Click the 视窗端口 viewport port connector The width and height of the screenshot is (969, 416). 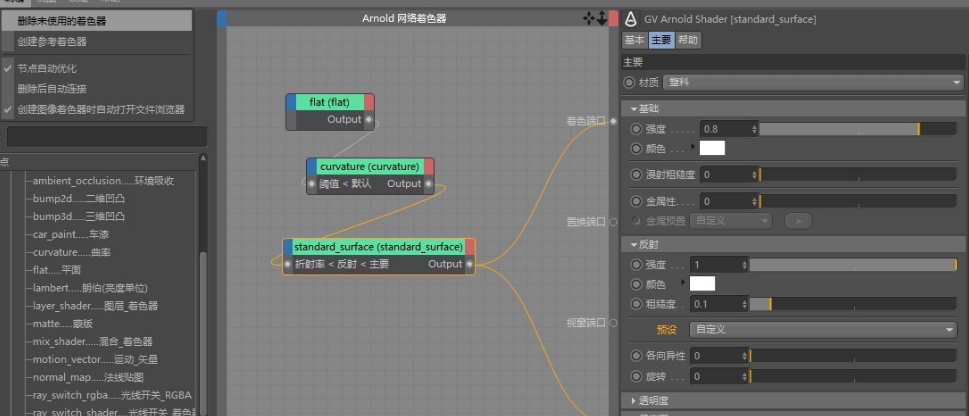(613, 323)
